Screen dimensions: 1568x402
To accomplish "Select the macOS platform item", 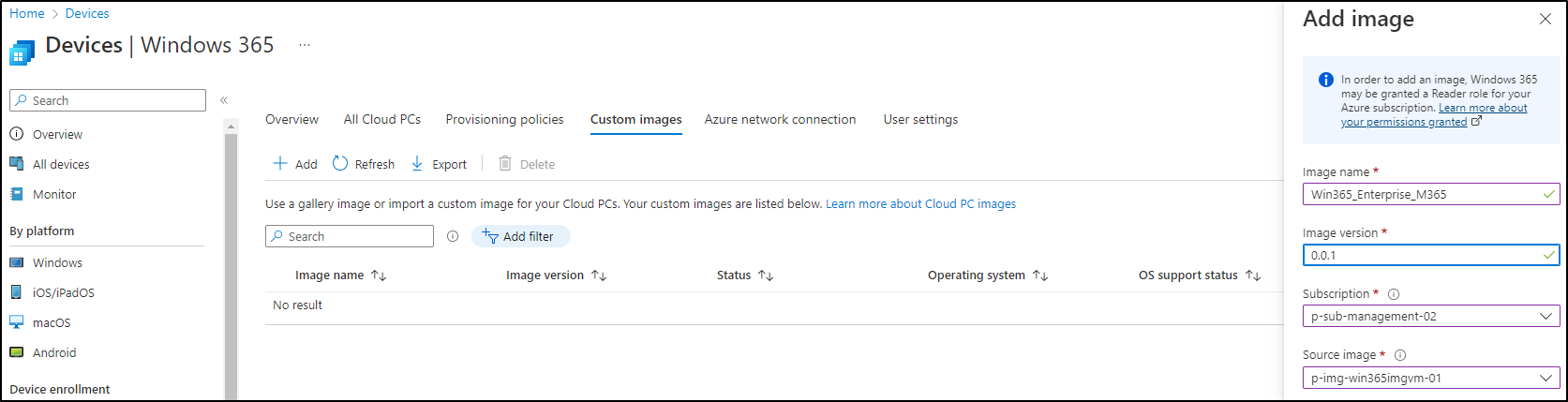I will [x=52, y=322].
